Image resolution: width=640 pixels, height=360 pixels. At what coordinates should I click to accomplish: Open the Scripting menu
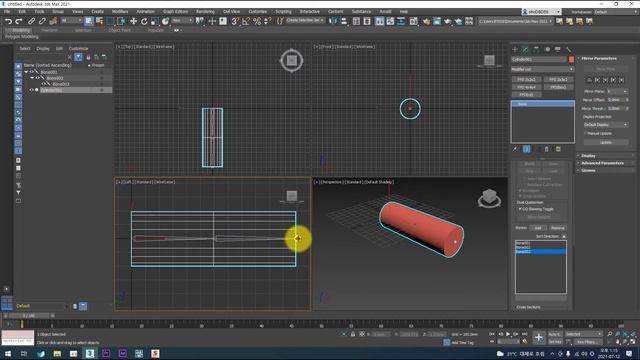283,11
